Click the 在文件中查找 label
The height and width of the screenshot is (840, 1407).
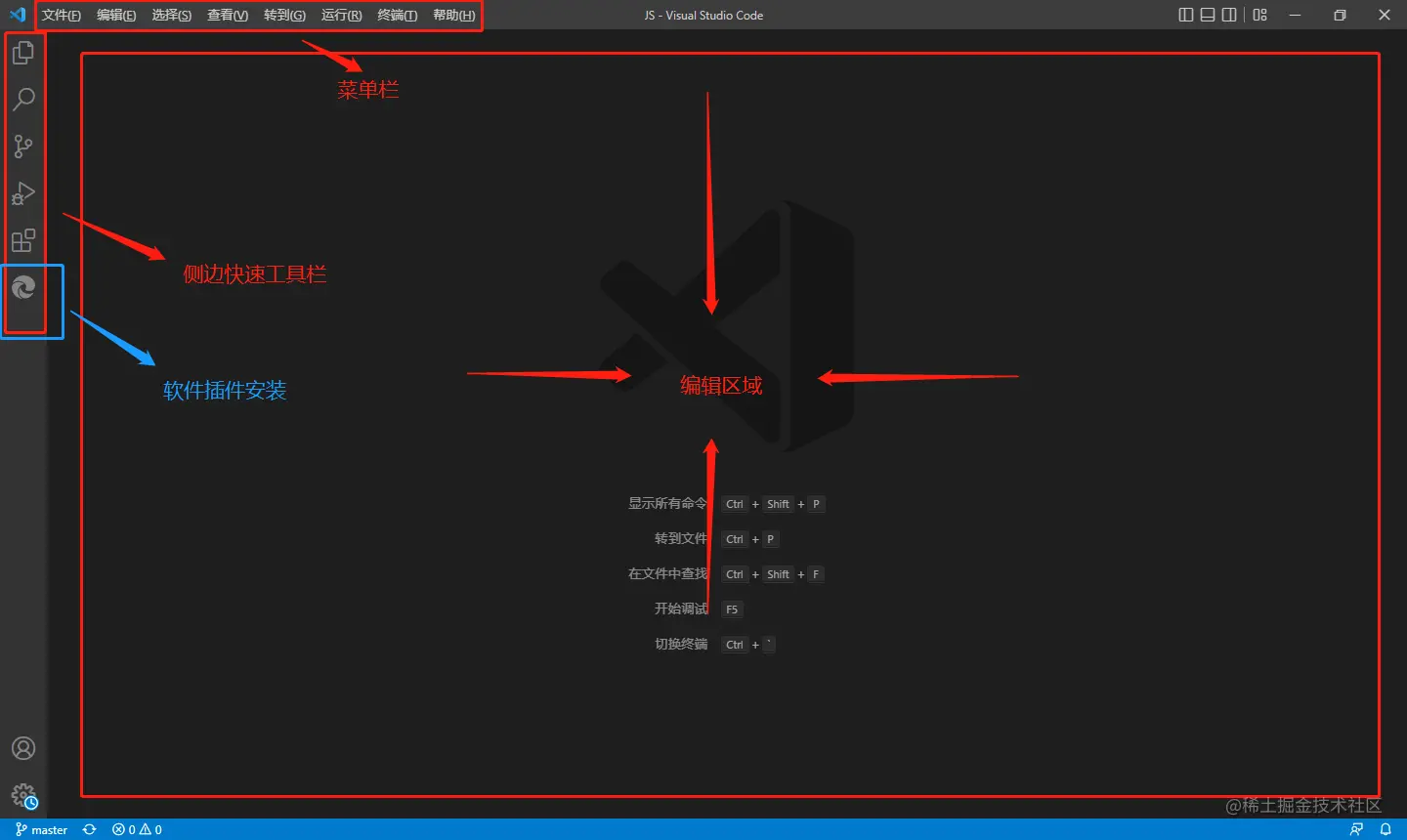coord(667,573)
